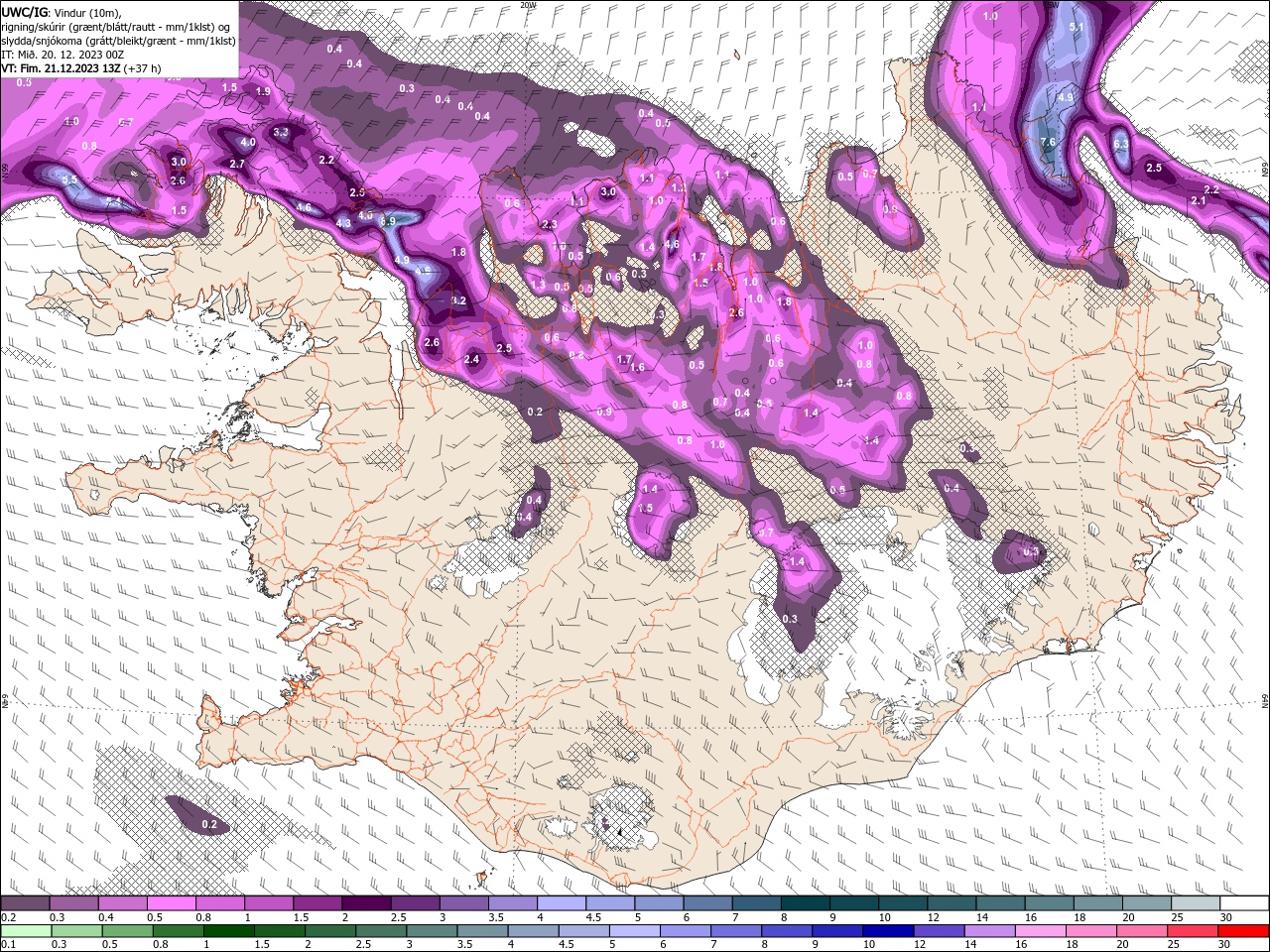Select the darkest green 1 swatch in bottom scale
The width and height of the screenshot is (1270, 952).
click(x=229, y=930)
